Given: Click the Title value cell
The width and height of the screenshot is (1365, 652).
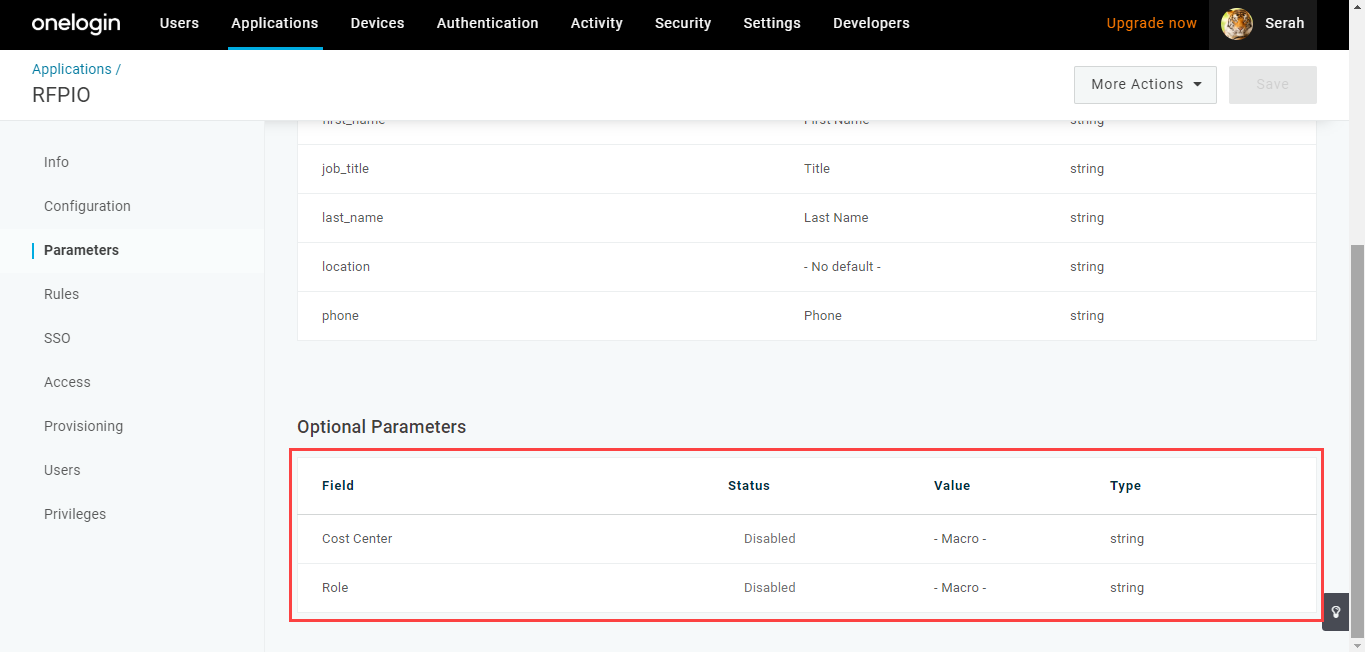Looking at the screenshot, I should point(817,169).
